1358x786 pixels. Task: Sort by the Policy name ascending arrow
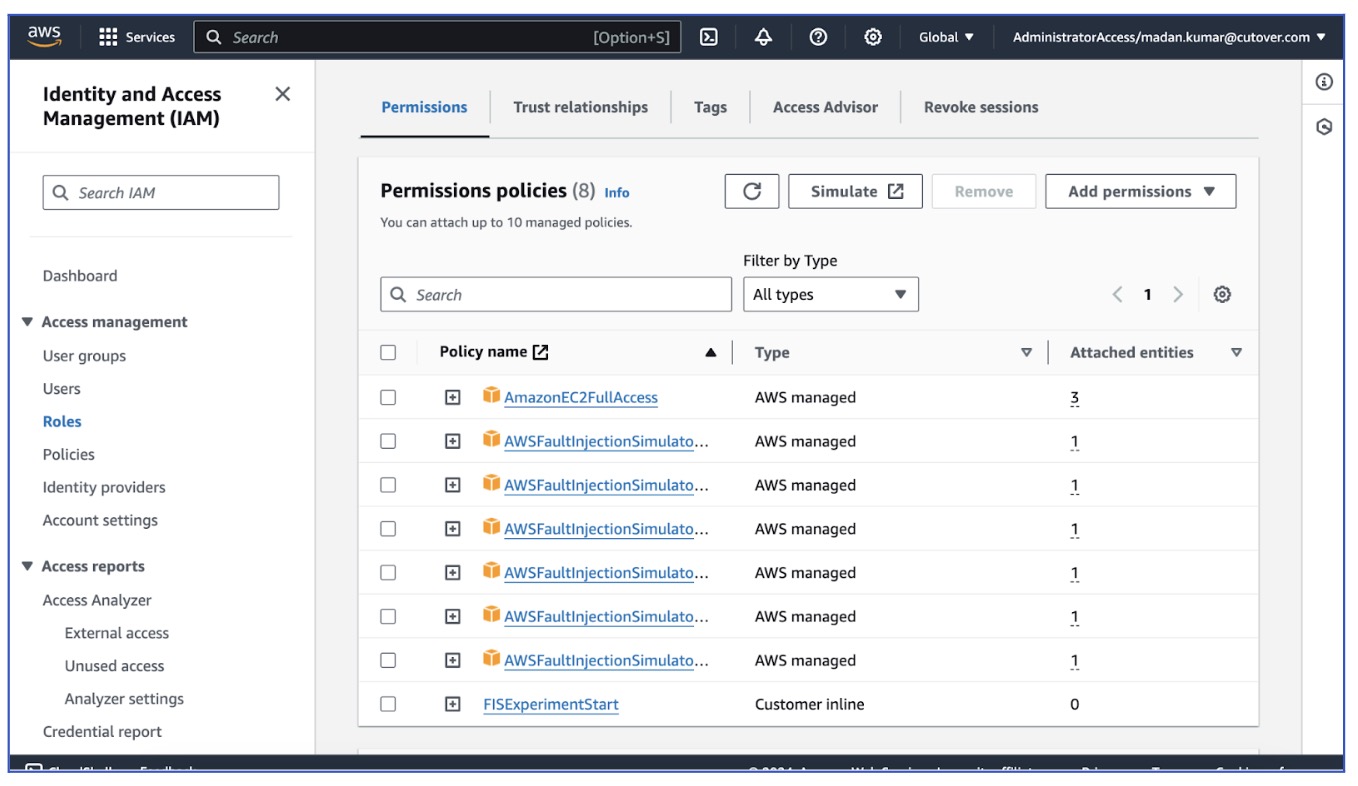[711, 353]
